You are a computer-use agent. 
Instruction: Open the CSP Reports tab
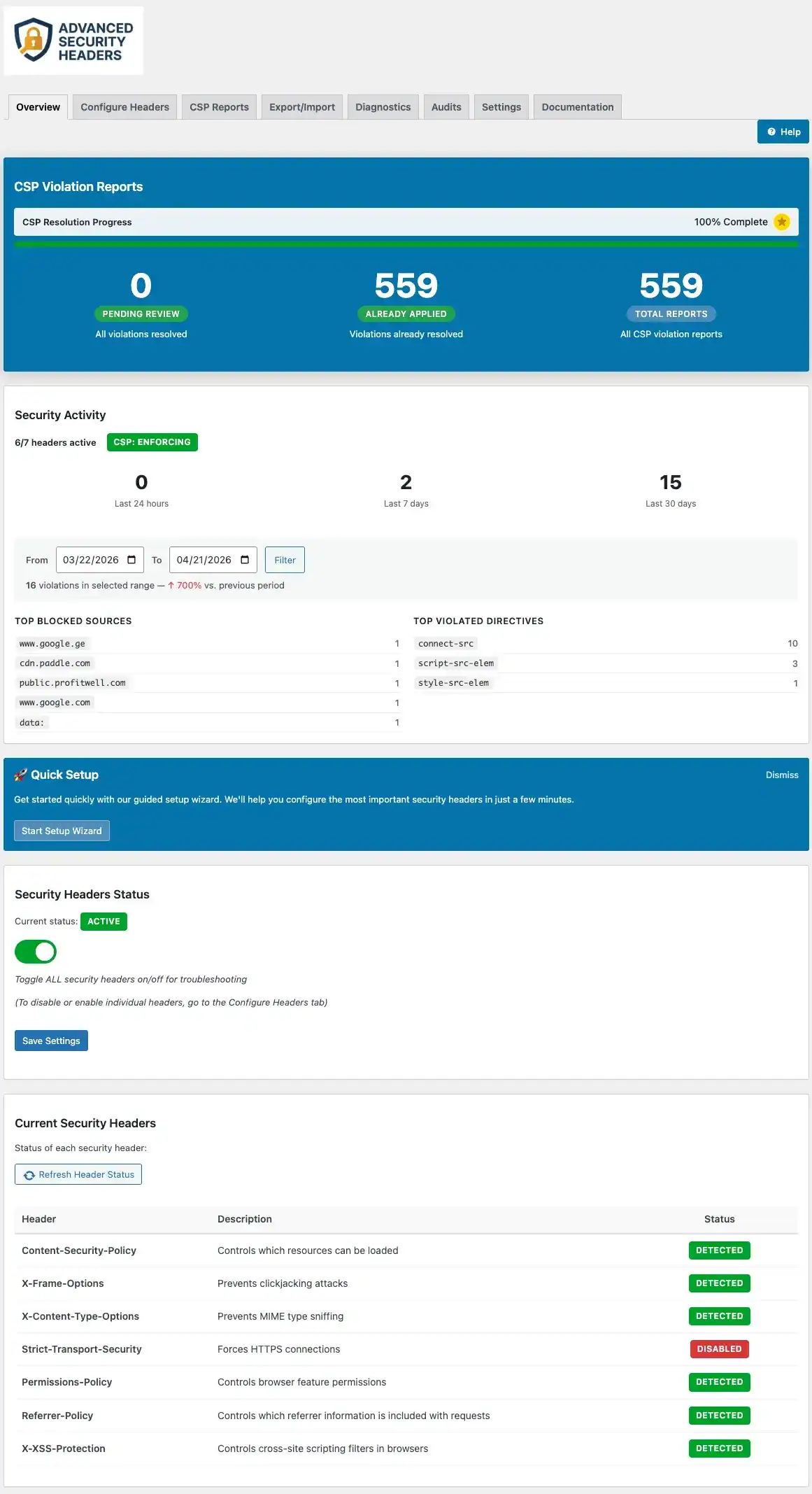tap(219, 107)
